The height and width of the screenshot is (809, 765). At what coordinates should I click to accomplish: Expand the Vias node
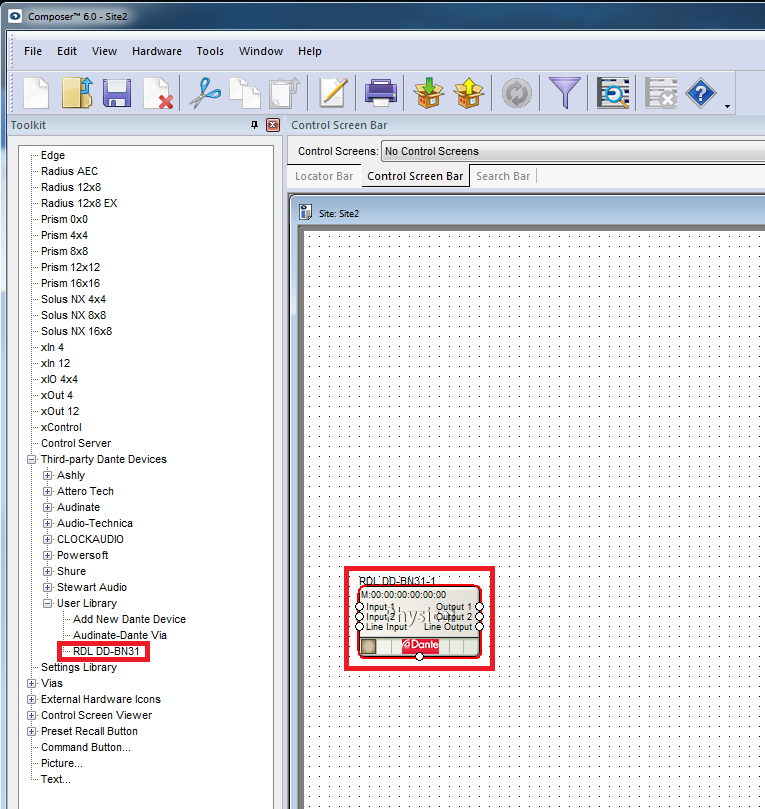tap(31, 683)
